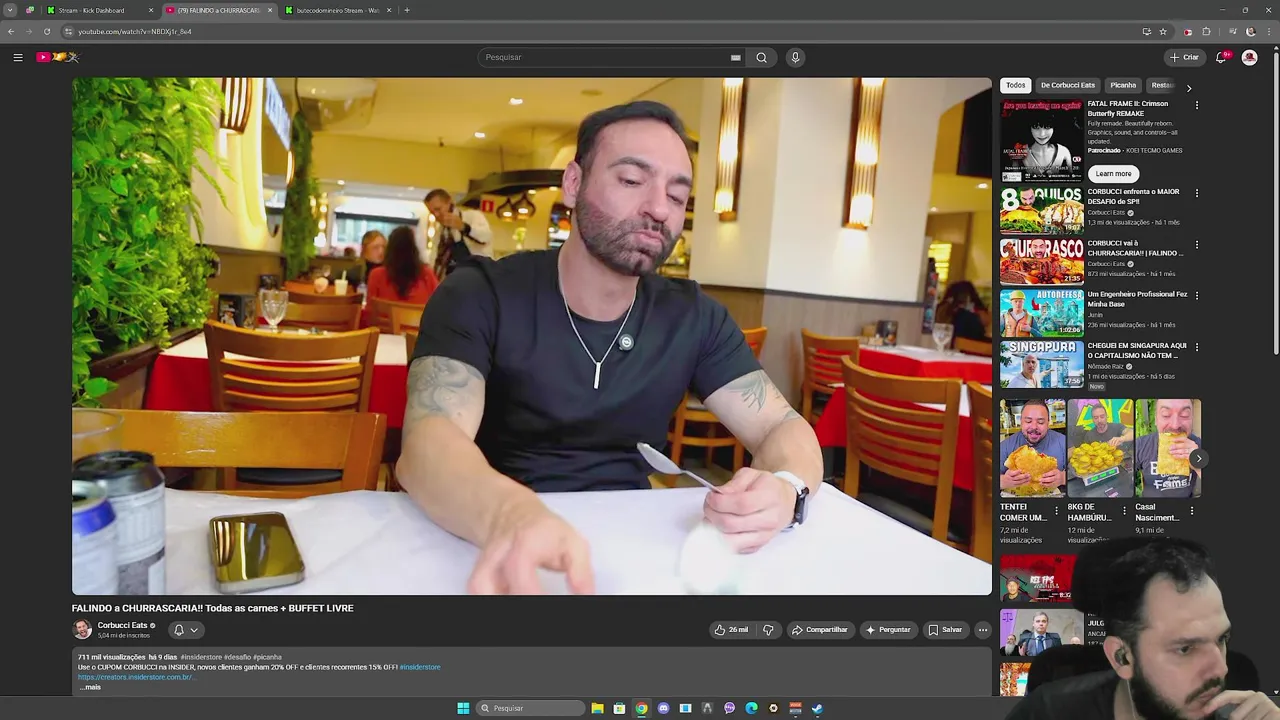Expand the description with ...mais
The image size is (1280, 720).
point(90,687)
